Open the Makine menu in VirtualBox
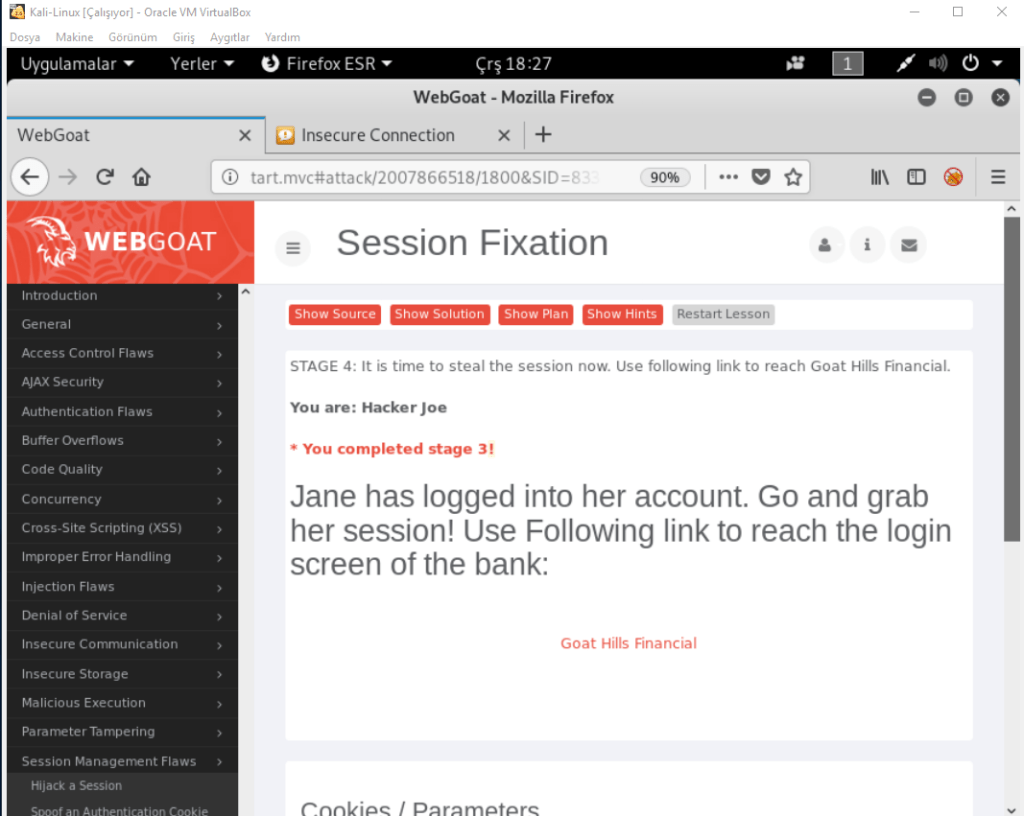The width and height of the screenshot is (1024, 816). [74, 37]
